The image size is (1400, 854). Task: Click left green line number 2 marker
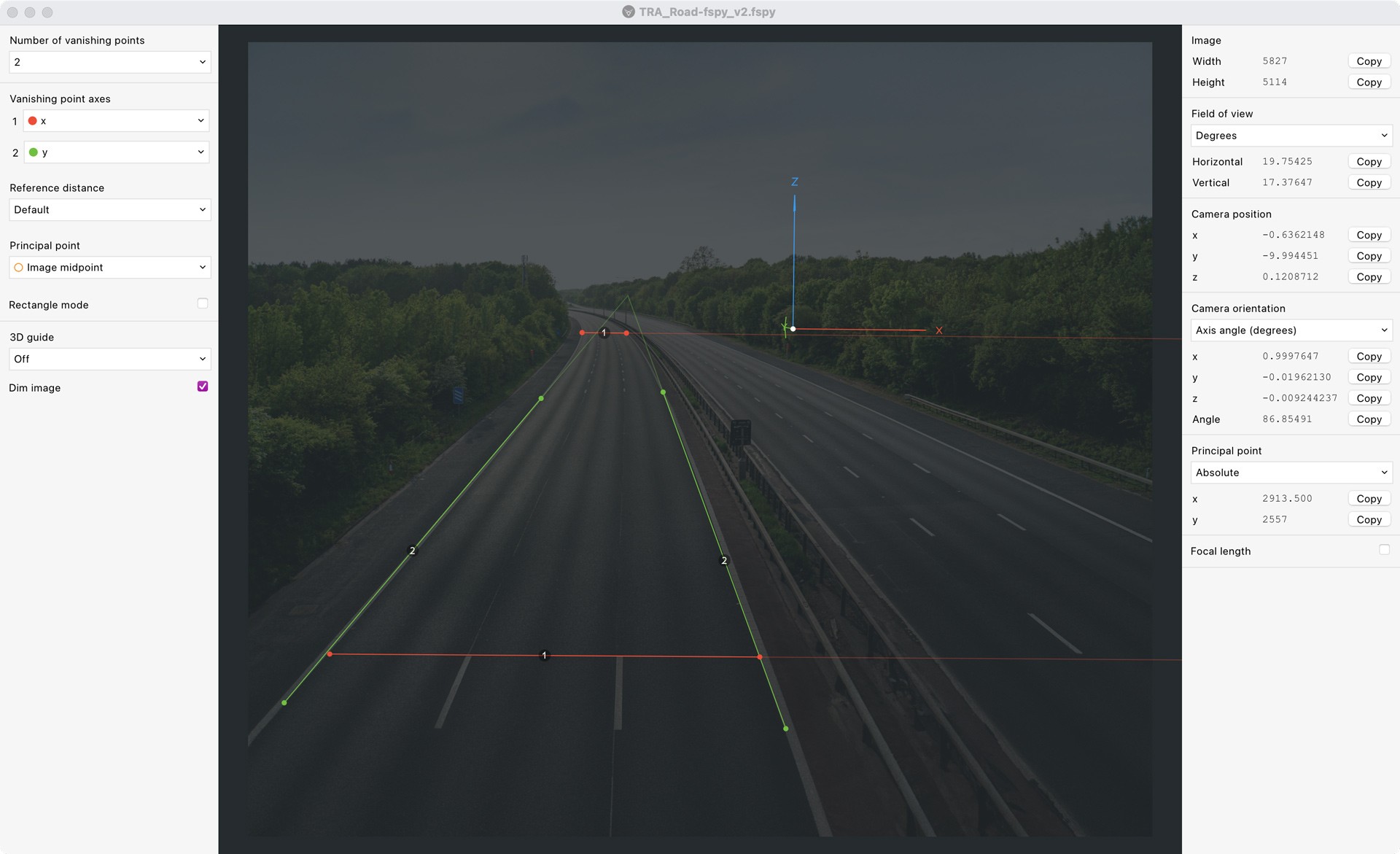click(412, 551)
